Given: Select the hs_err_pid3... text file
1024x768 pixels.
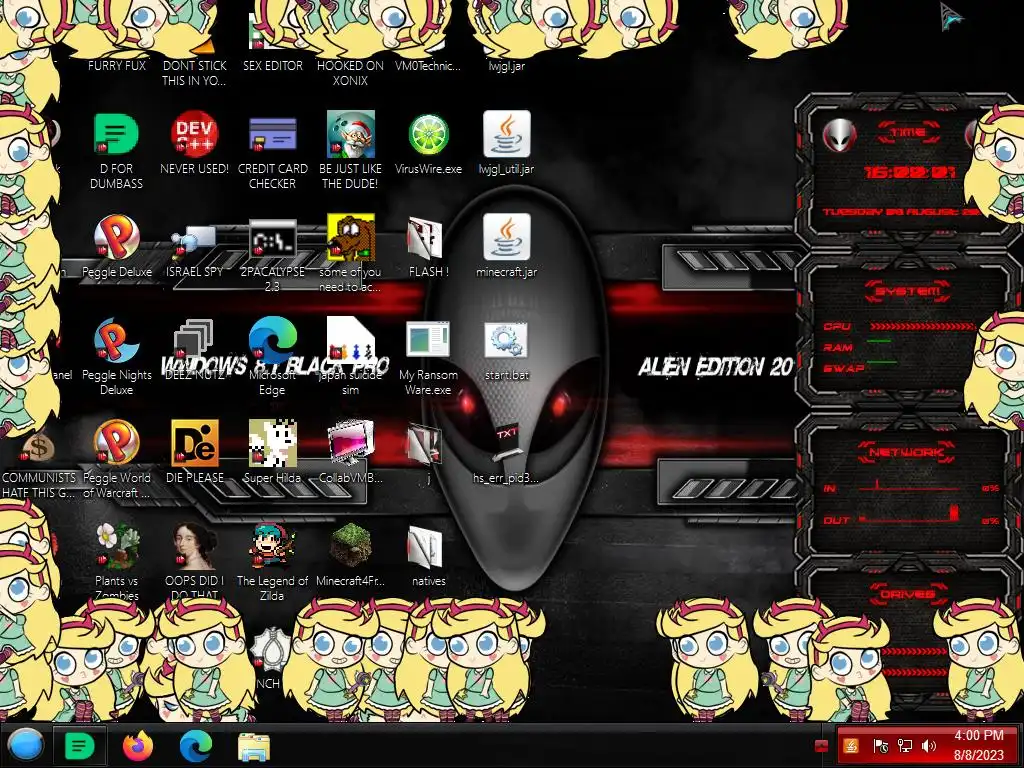Looking at the screenshot, I should 507,443.
